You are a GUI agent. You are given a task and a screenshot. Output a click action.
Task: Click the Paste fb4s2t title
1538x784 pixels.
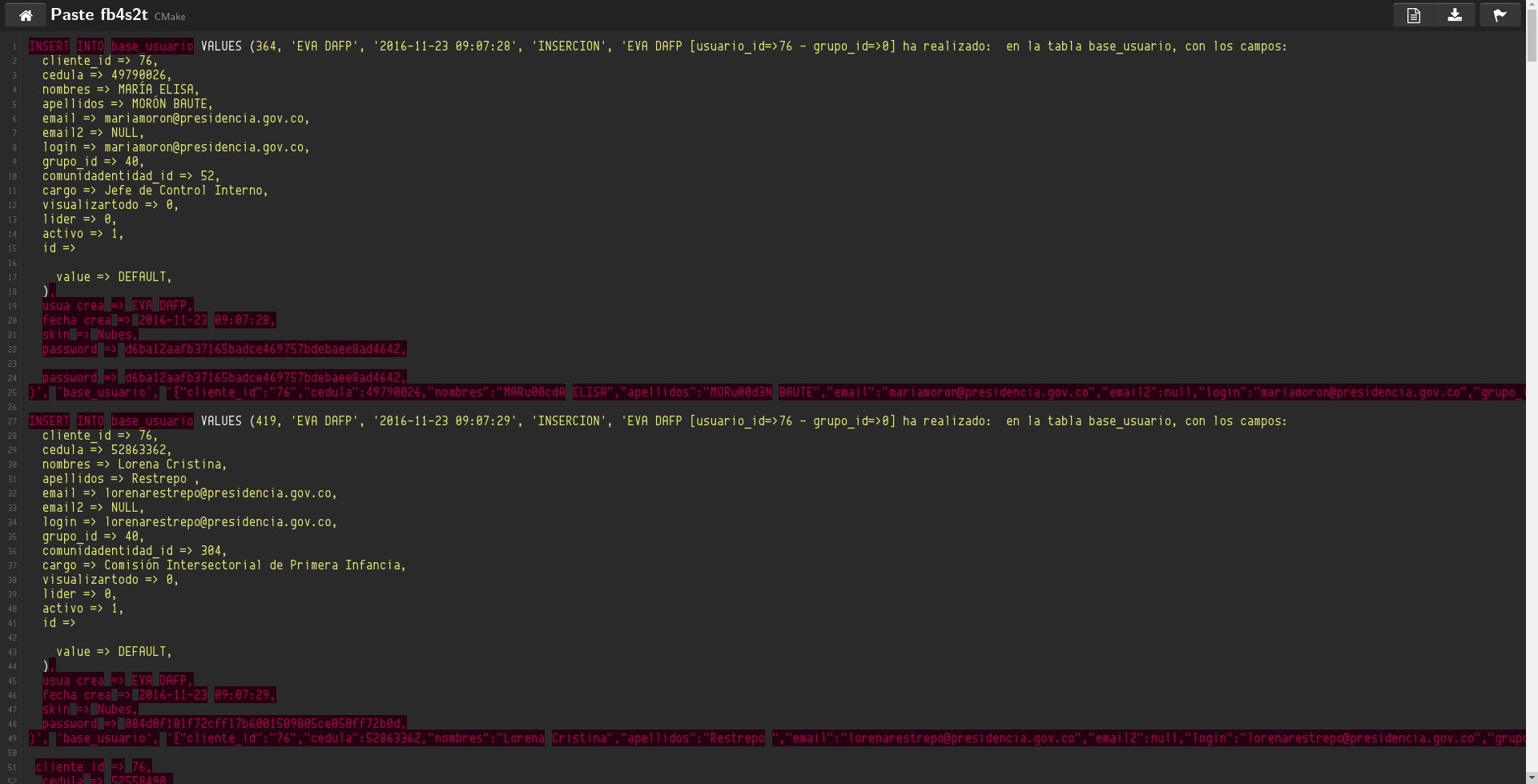99,14
